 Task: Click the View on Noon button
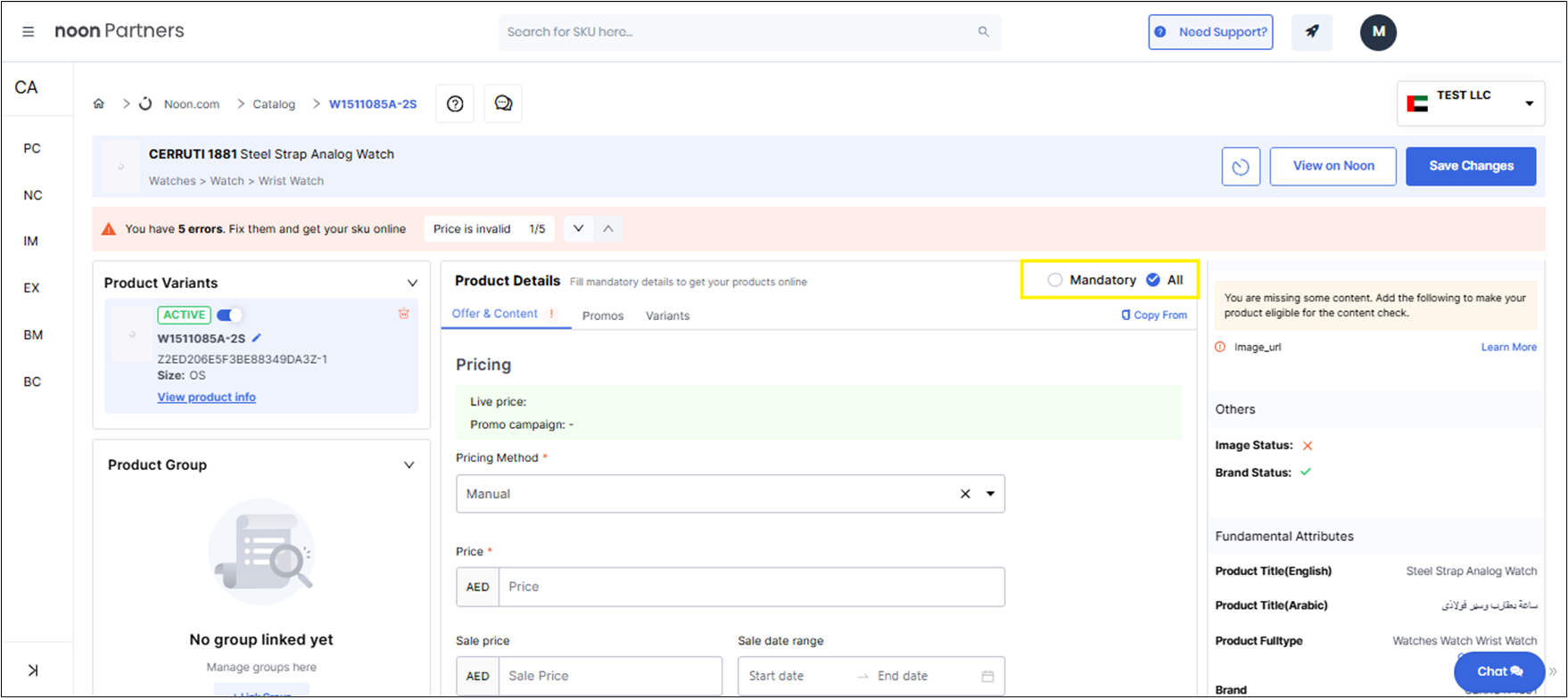1333,167
